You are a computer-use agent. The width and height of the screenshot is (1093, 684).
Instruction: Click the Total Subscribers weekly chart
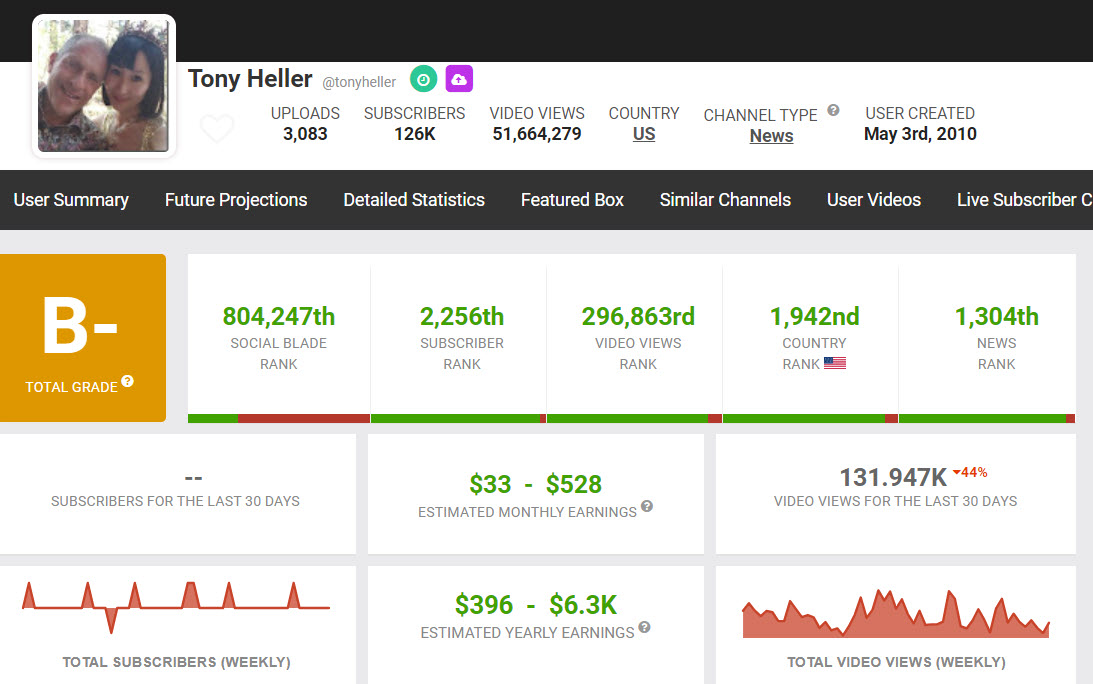[176, 607]
